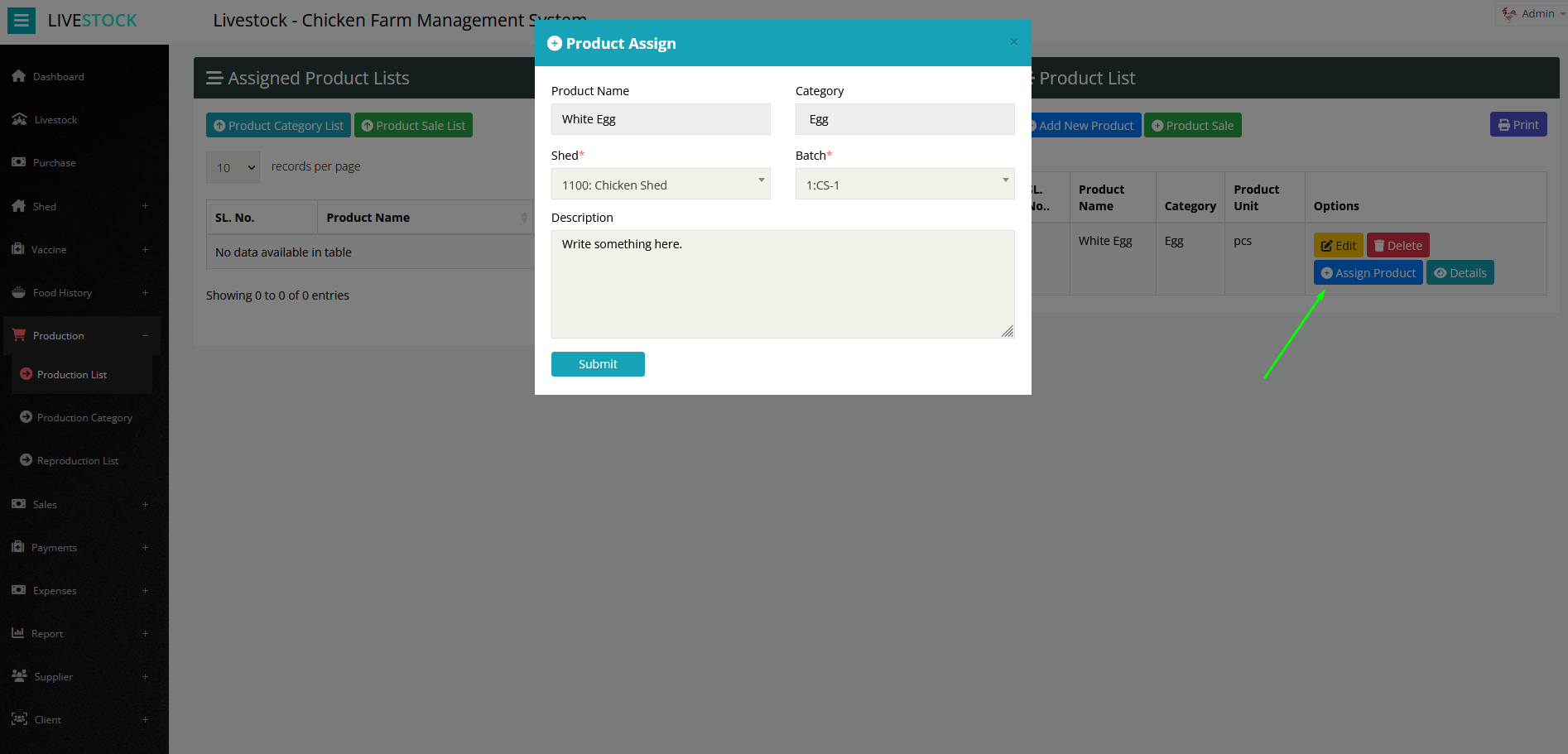Sort table by Product Name column

(x=524, y=218)
